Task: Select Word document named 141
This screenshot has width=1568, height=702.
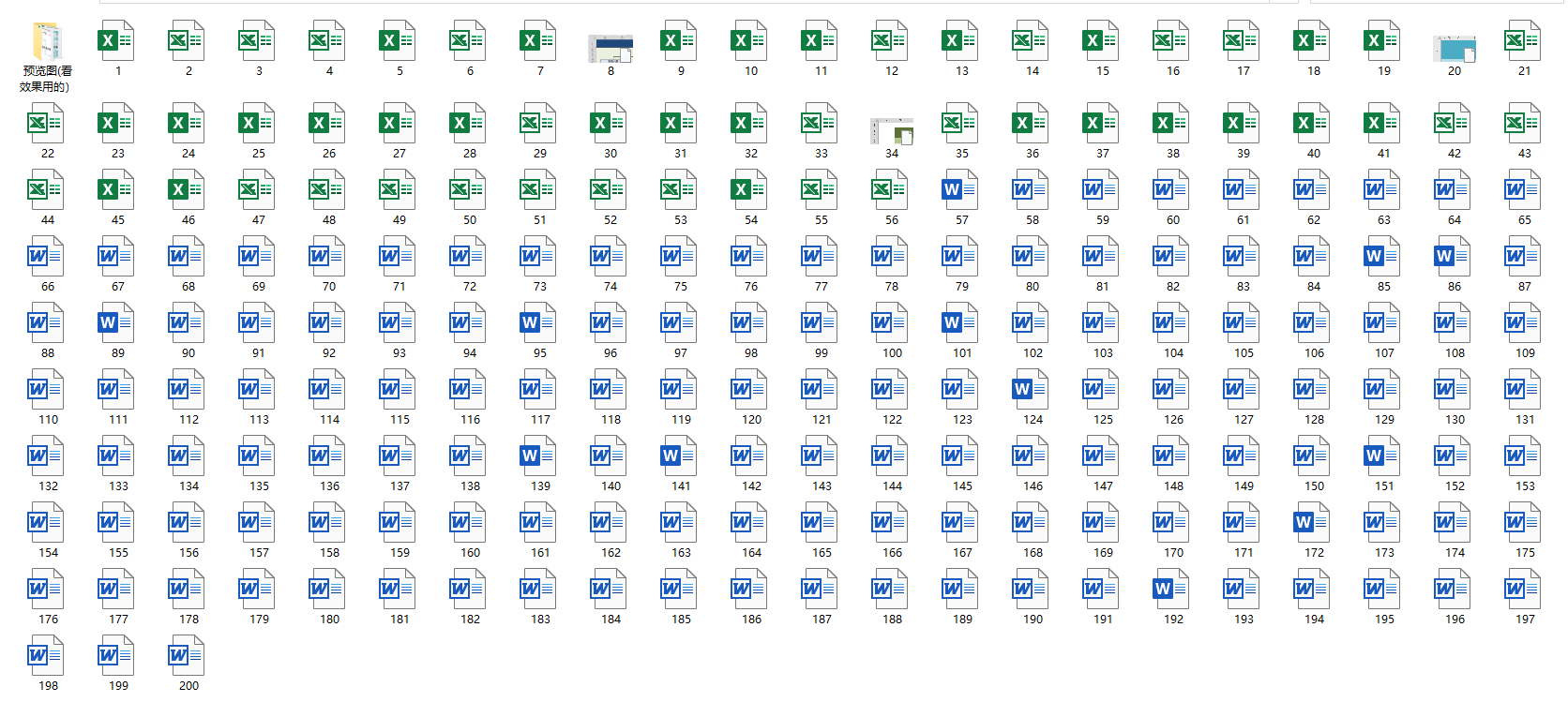Action: pyautogui.click(x=680, y=457)
